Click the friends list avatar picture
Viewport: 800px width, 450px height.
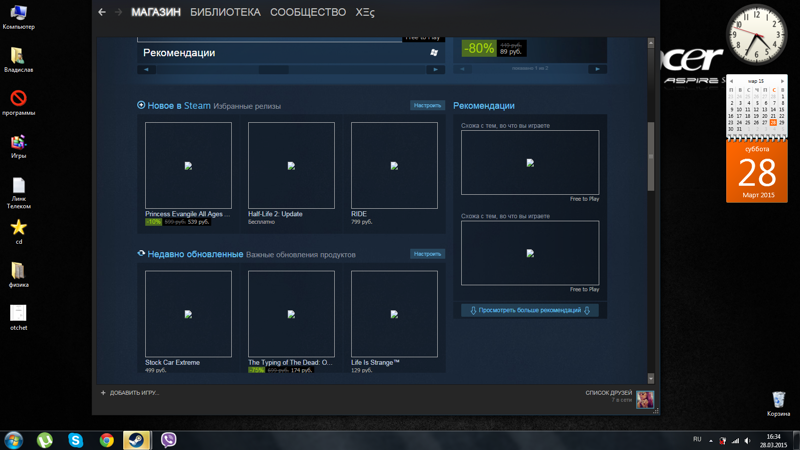(645, 399)
